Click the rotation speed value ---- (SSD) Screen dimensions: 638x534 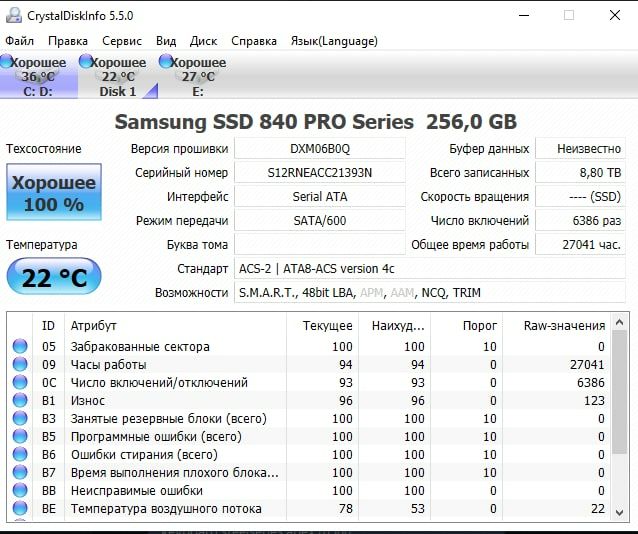click(x=580, y=197)
